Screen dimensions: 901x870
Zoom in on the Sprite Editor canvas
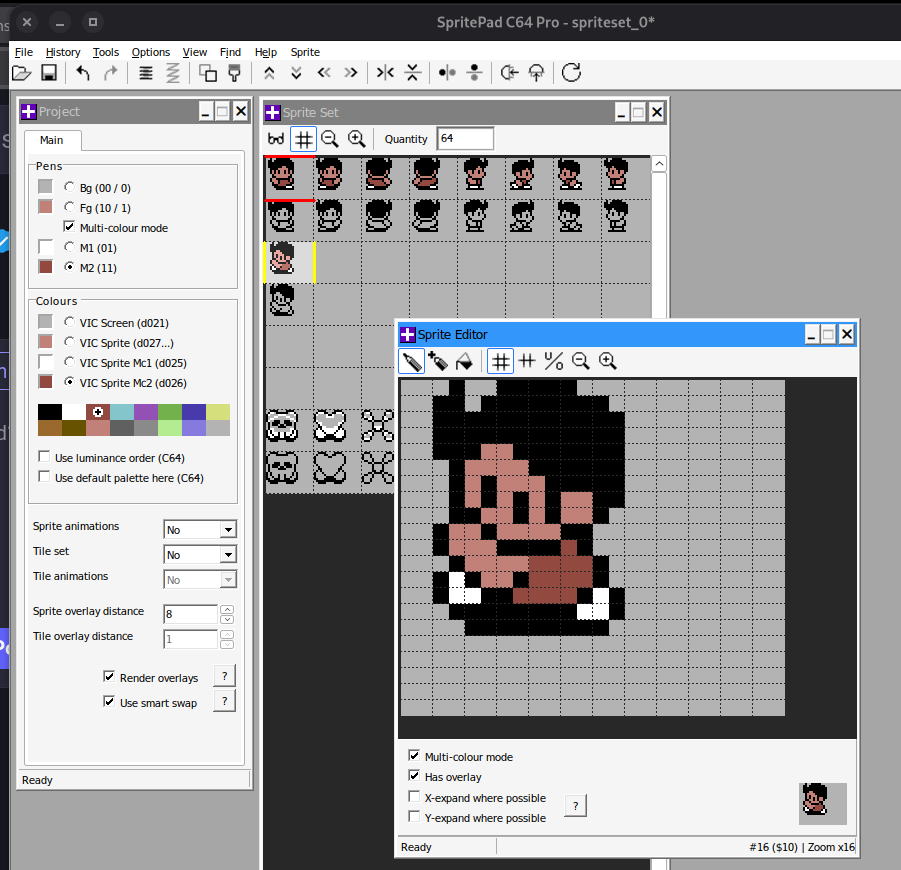(x=607, y=361)
